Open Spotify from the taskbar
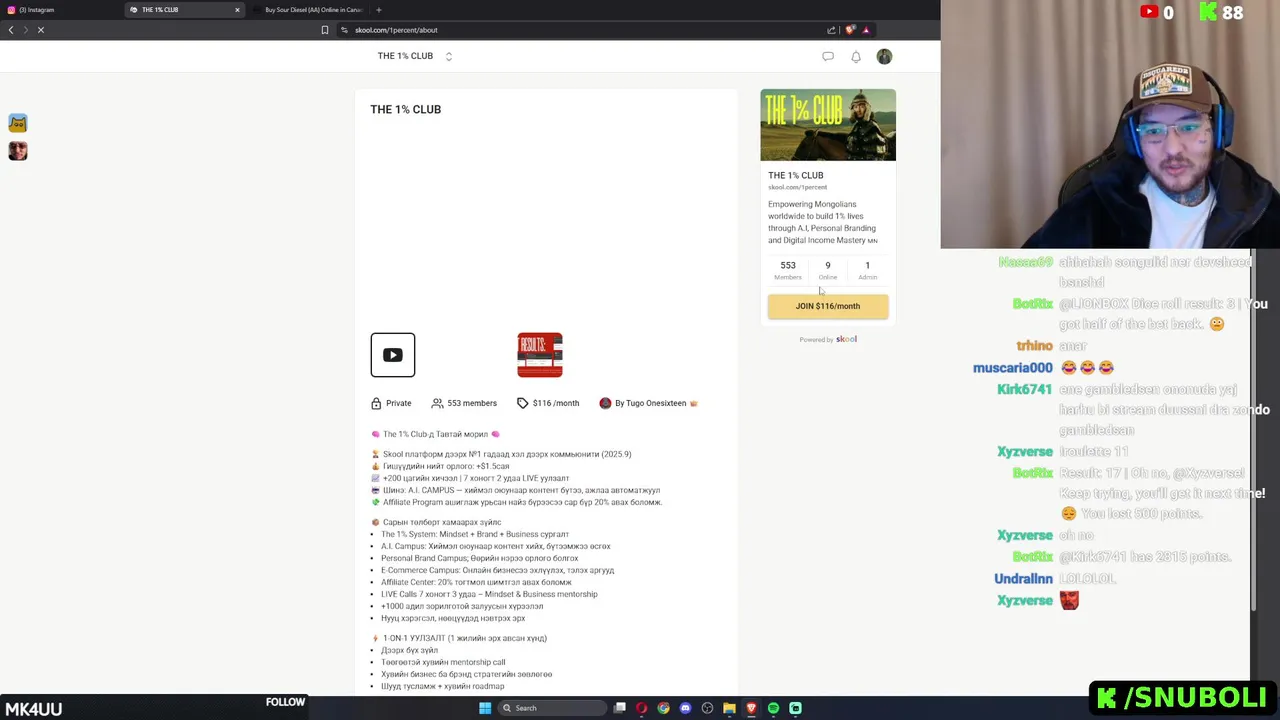This screenshot has height=720, width=1280. (773, 708)
